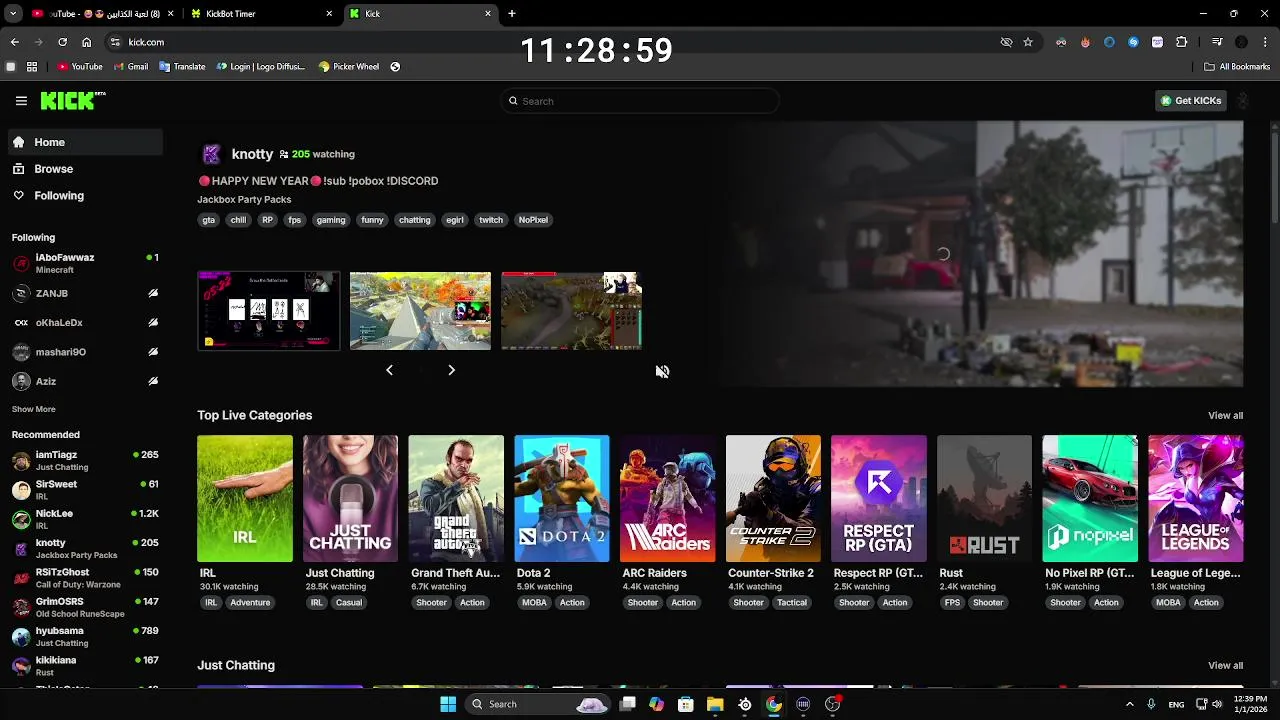Open View all for the Just Chatting section
Viewport: 1280px width, 720px height.
[1225, 666]
